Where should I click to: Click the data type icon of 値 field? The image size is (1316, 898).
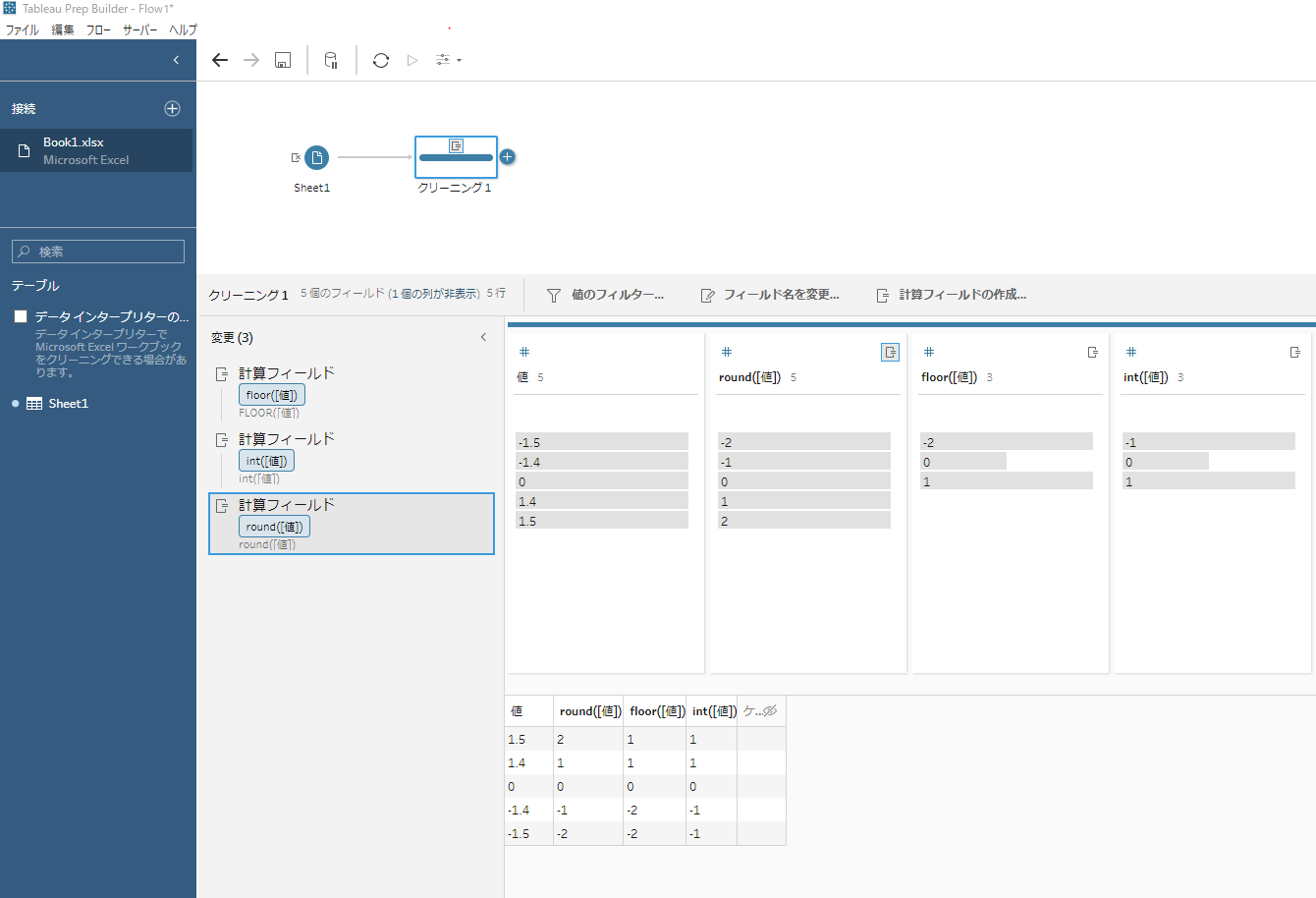tap(524, 352)
